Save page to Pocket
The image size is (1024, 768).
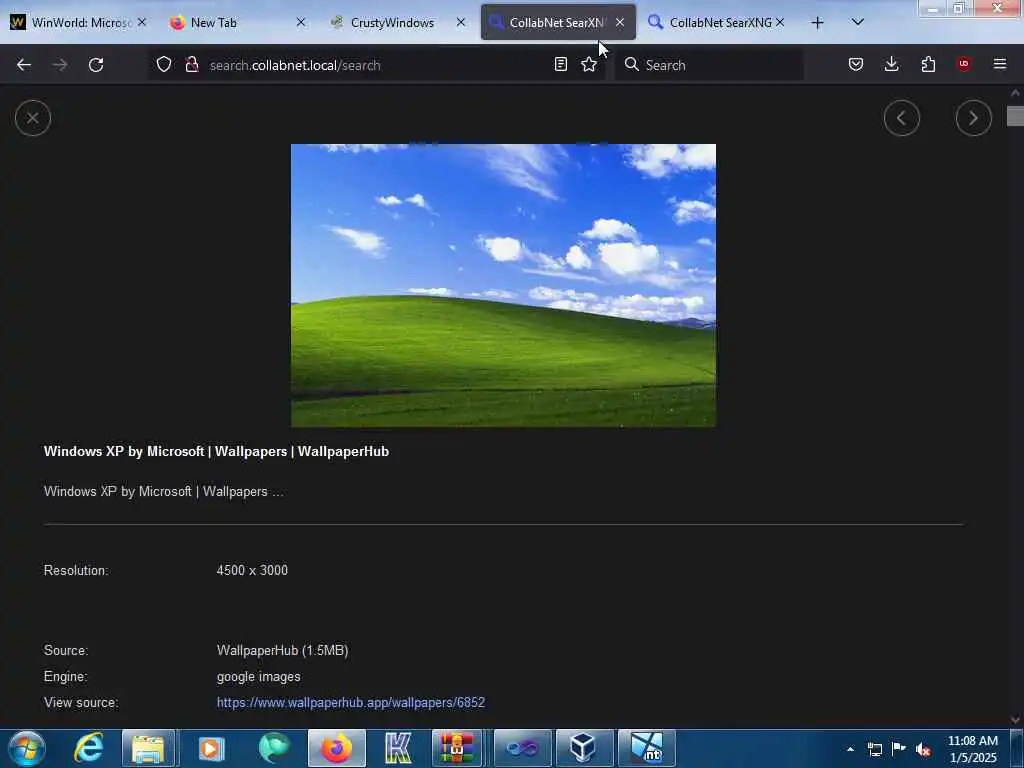pos(856,65)
